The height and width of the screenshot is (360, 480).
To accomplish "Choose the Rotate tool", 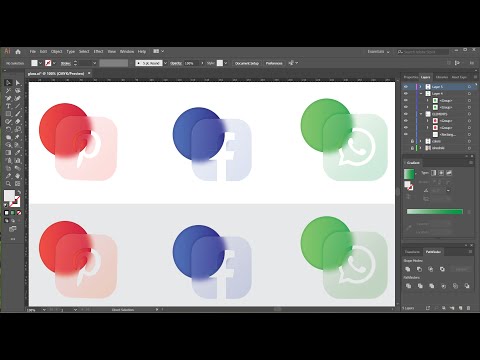I will point(8,129).
